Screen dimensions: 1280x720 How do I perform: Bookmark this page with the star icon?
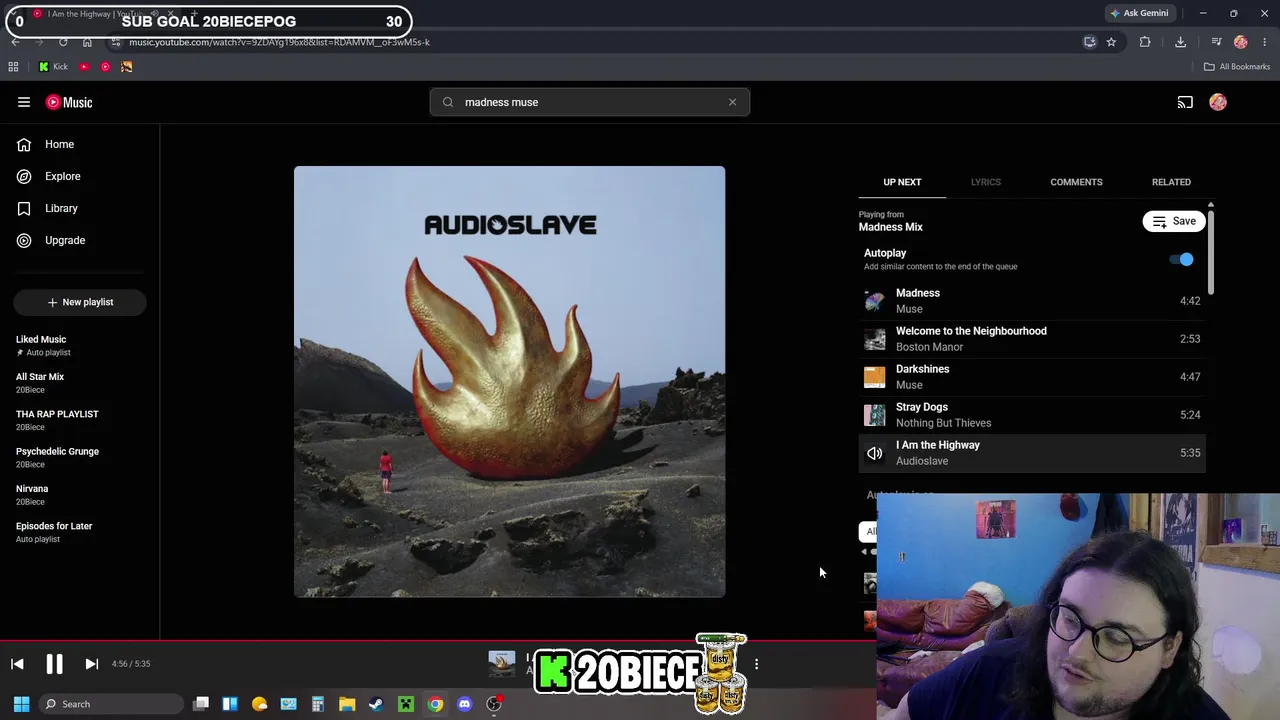point(1111,42)
